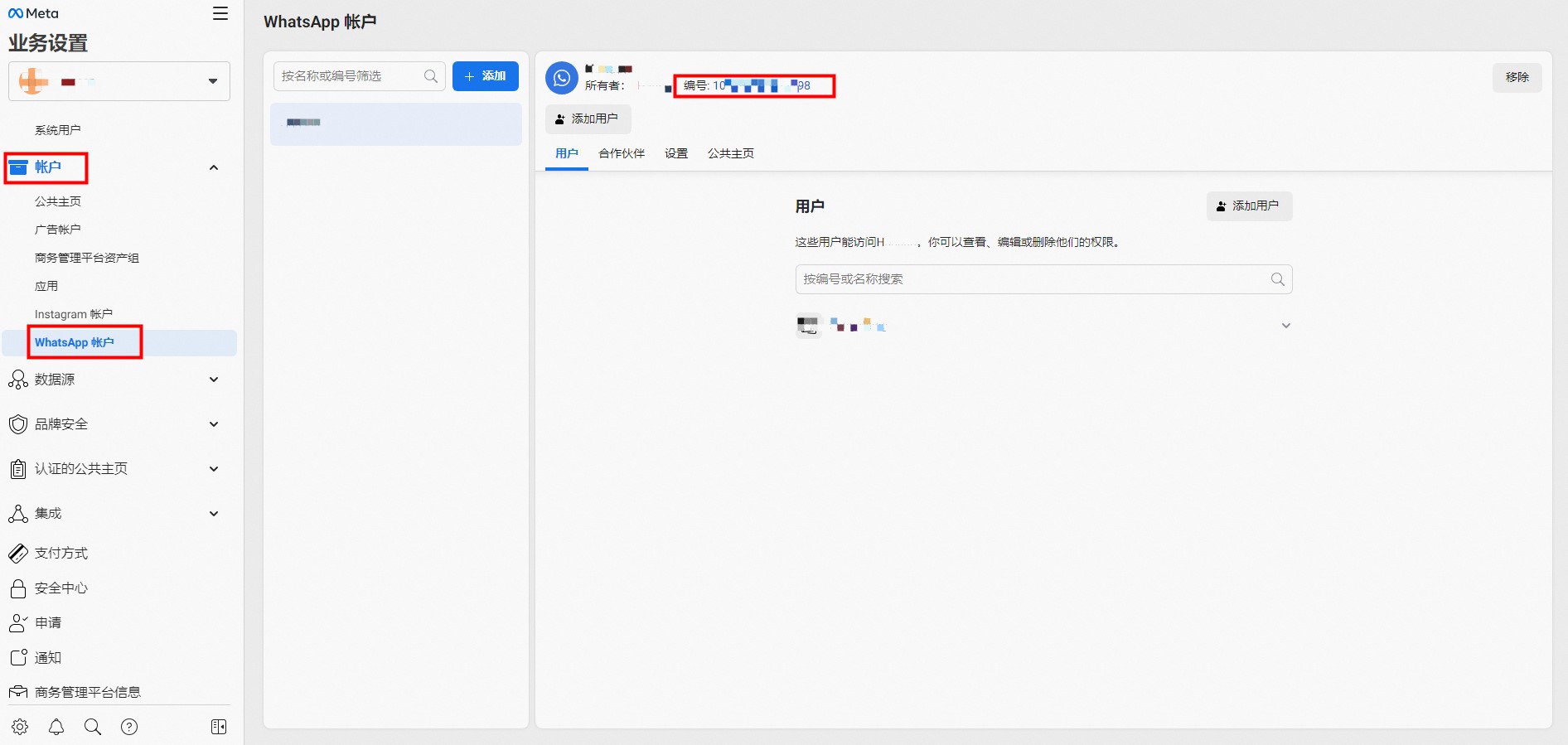Open the hamburger menu next to Meta logo
The image size is (1568, 745).
tap(220, 13)
